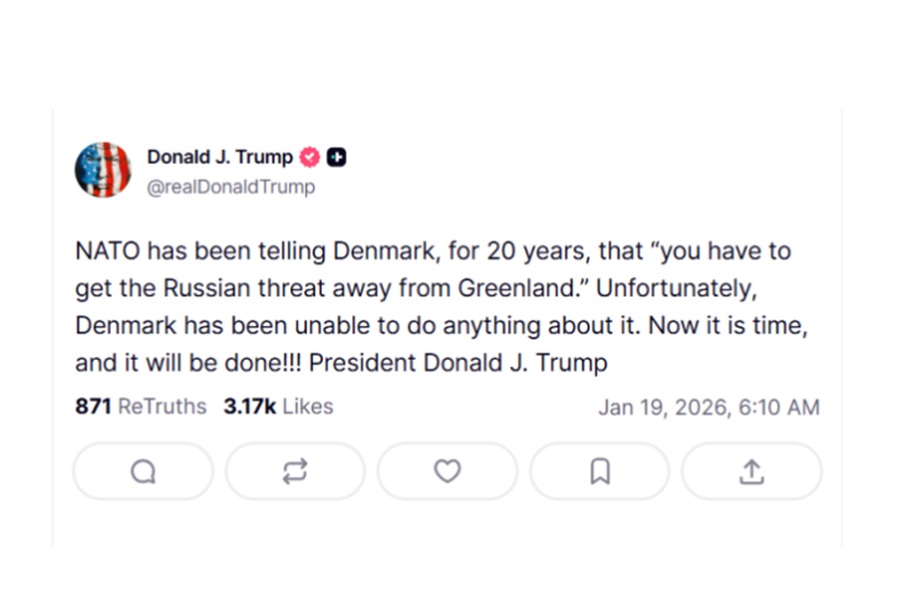
Task: ReTruth this post using the arrows icon
Action: 295,471
